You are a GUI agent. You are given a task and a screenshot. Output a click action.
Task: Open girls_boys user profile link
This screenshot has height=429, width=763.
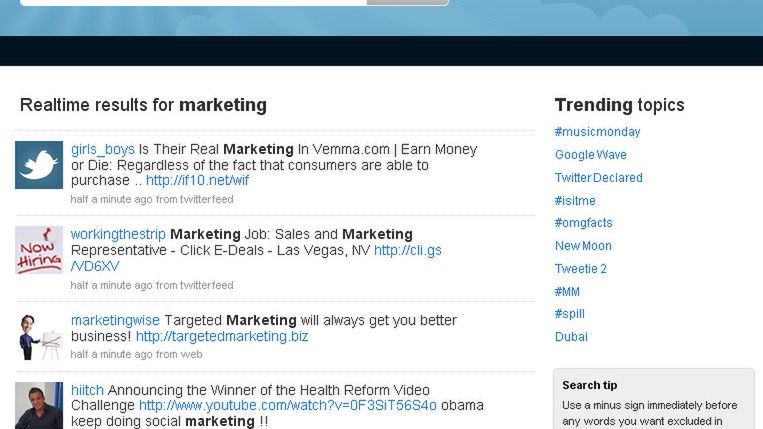pos(102,149)
